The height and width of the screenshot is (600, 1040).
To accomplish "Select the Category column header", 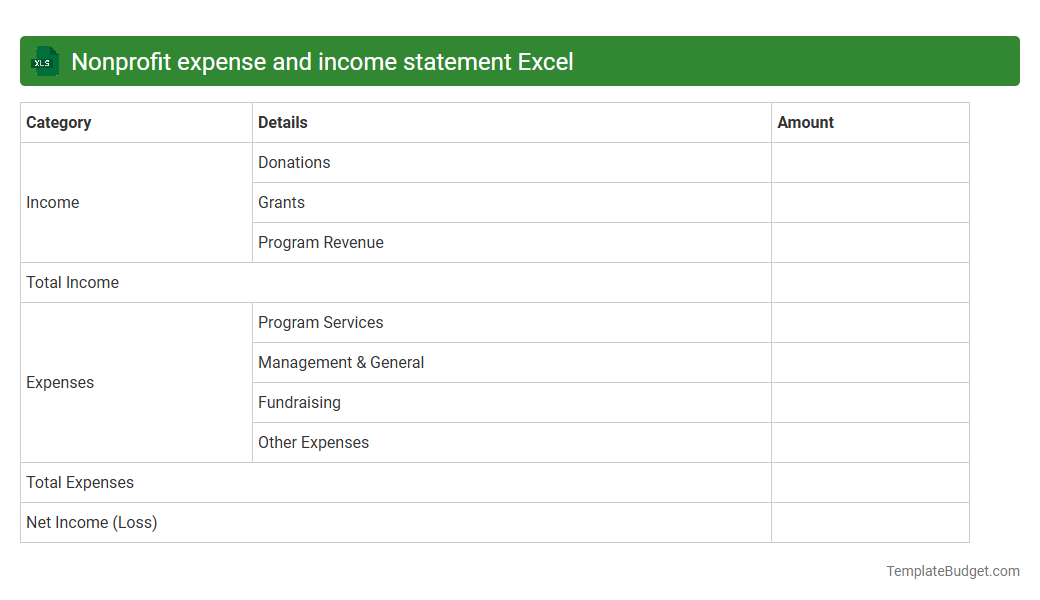I will (x=59, y=122).
